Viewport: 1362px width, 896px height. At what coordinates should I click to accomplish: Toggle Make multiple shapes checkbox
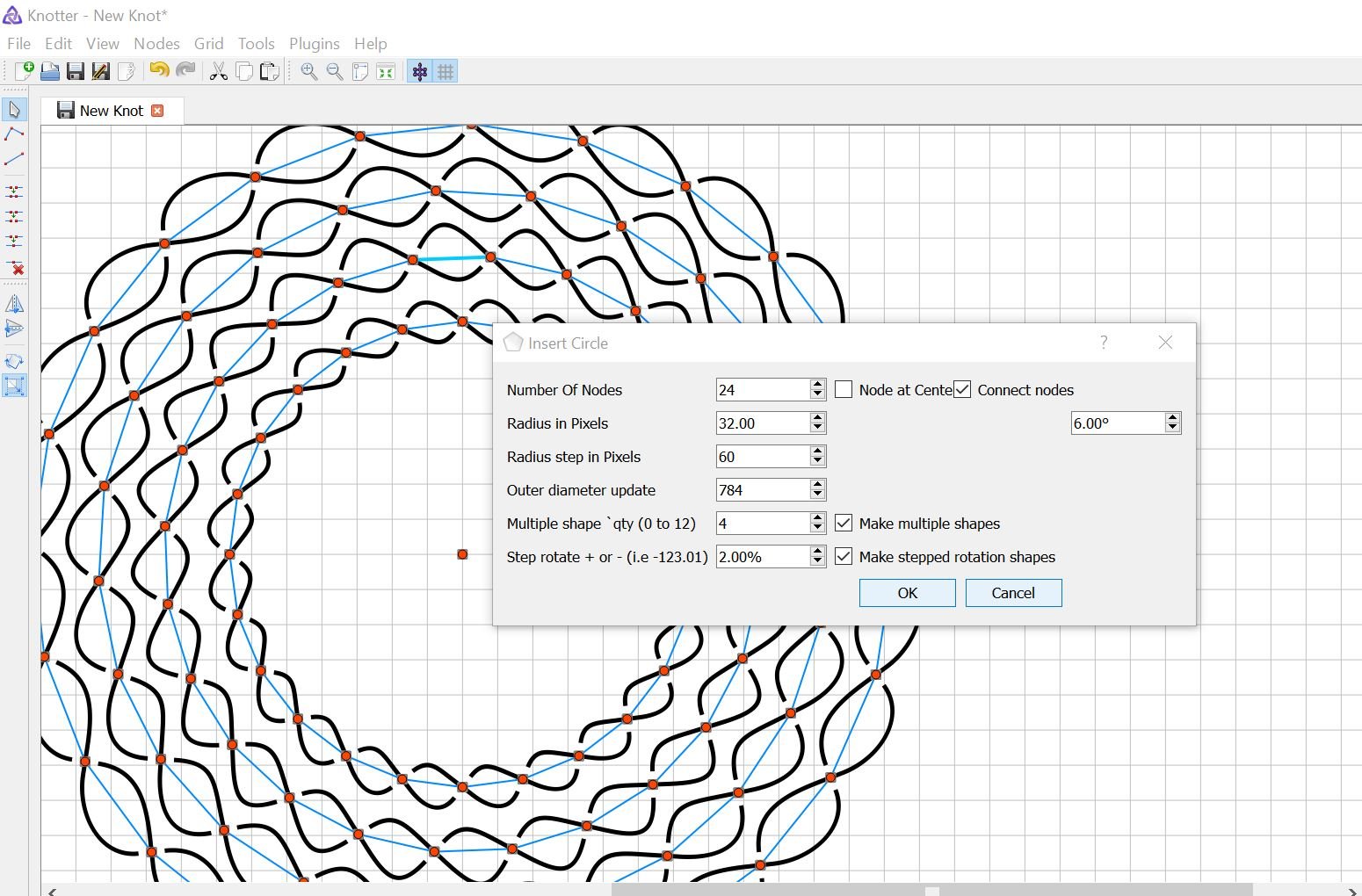click(844, 523)
